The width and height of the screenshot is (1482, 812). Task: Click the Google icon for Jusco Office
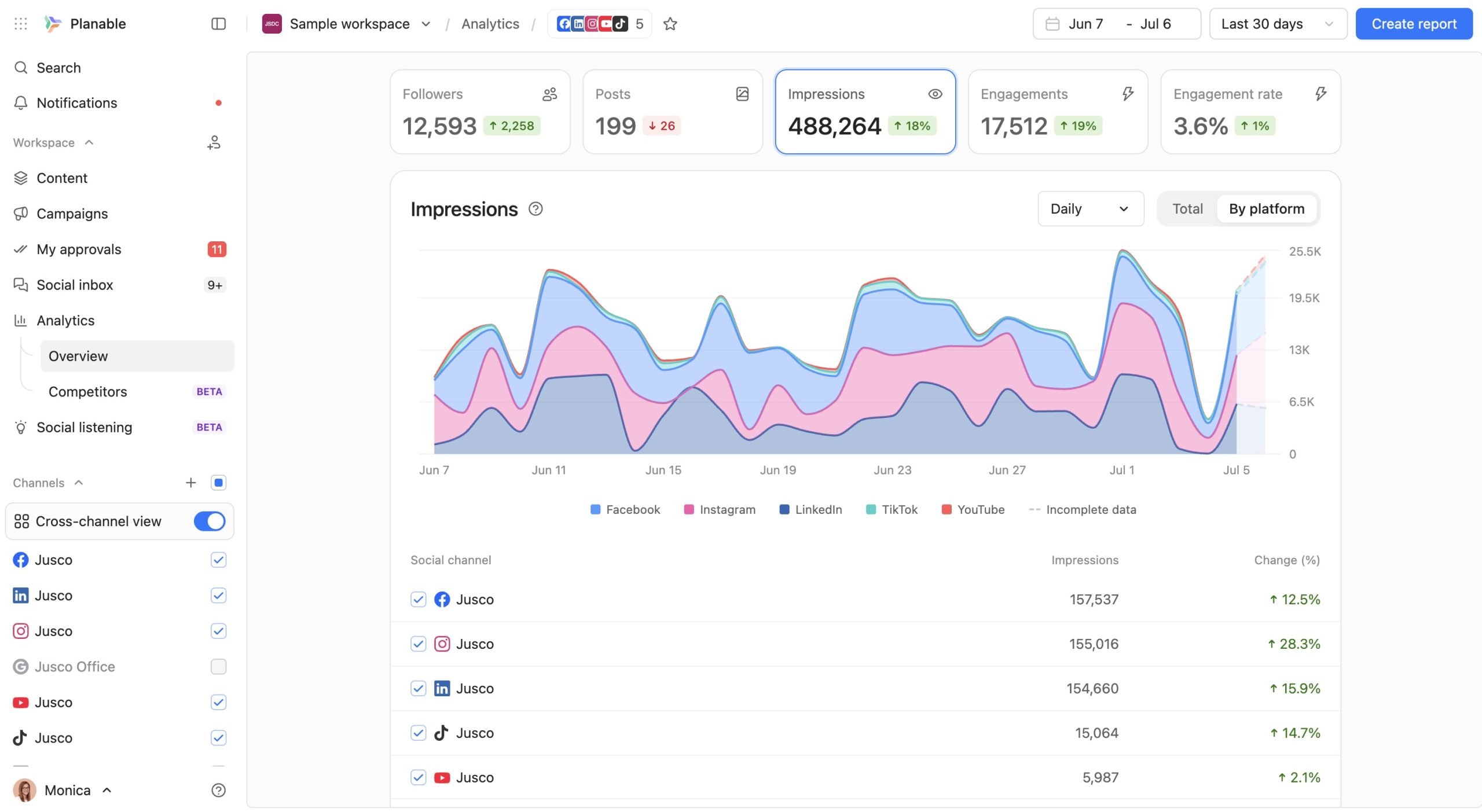point(21,667)
